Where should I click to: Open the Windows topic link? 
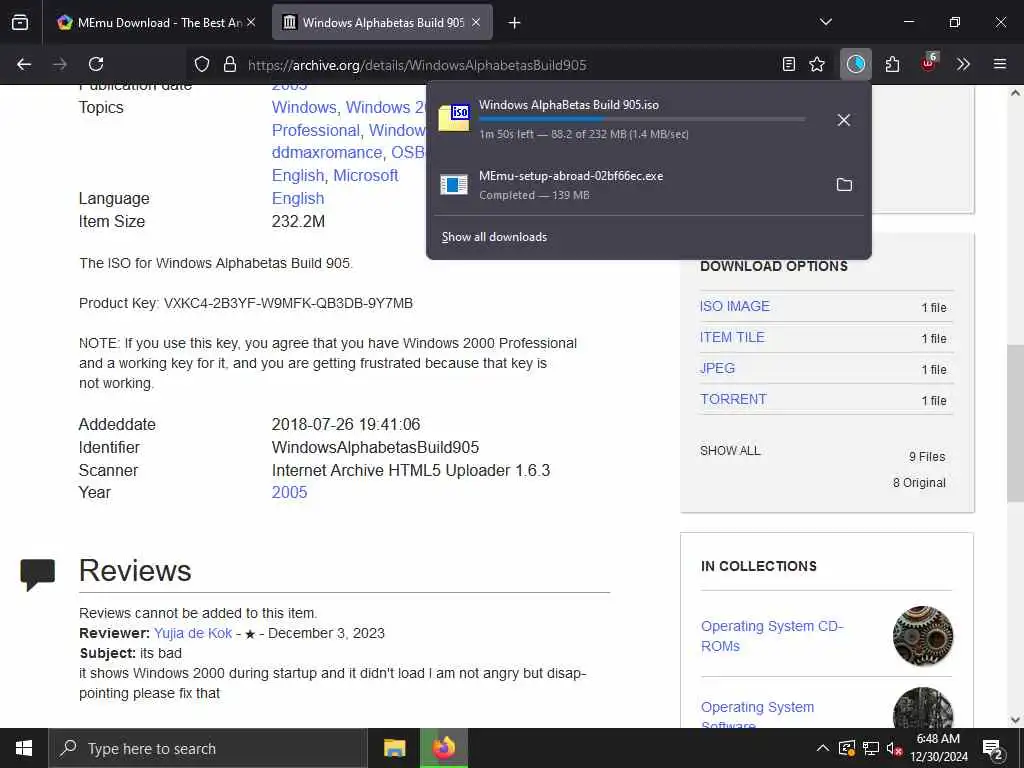304,107
